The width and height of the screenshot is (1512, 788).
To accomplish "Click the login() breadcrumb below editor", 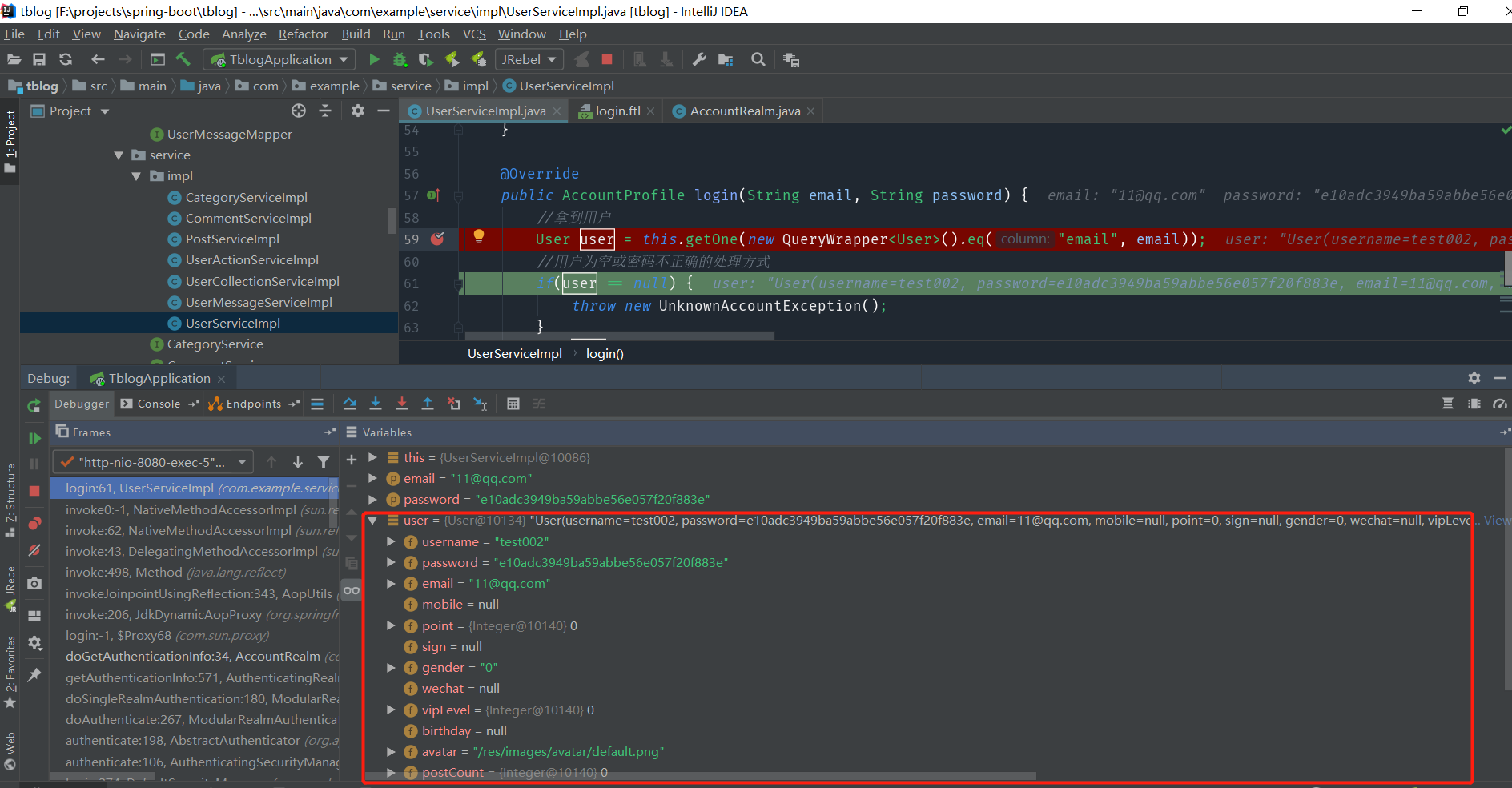I will [x=605, y=353].
